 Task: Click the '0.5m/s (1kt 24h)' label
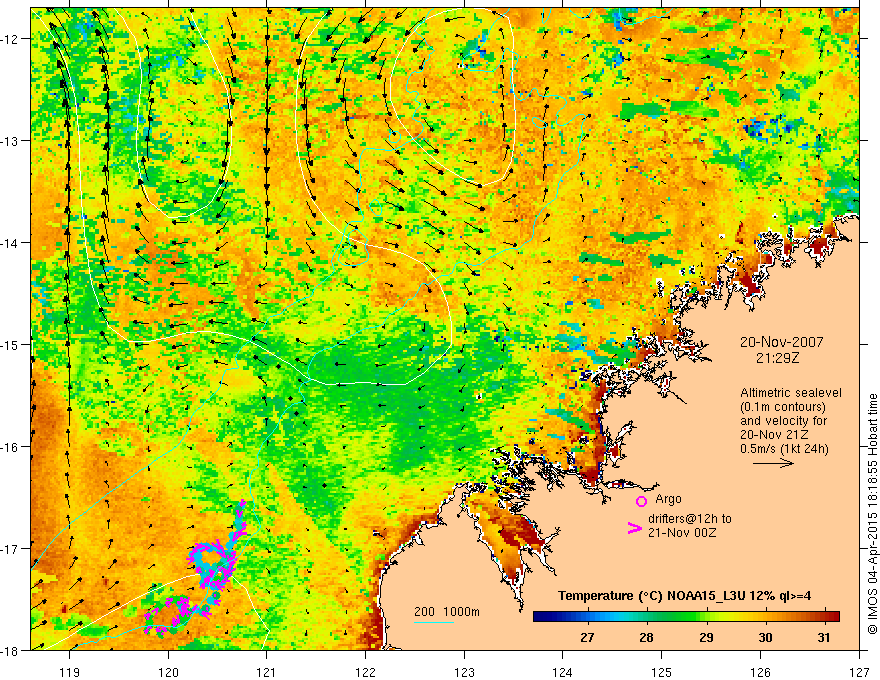(784, 449)
